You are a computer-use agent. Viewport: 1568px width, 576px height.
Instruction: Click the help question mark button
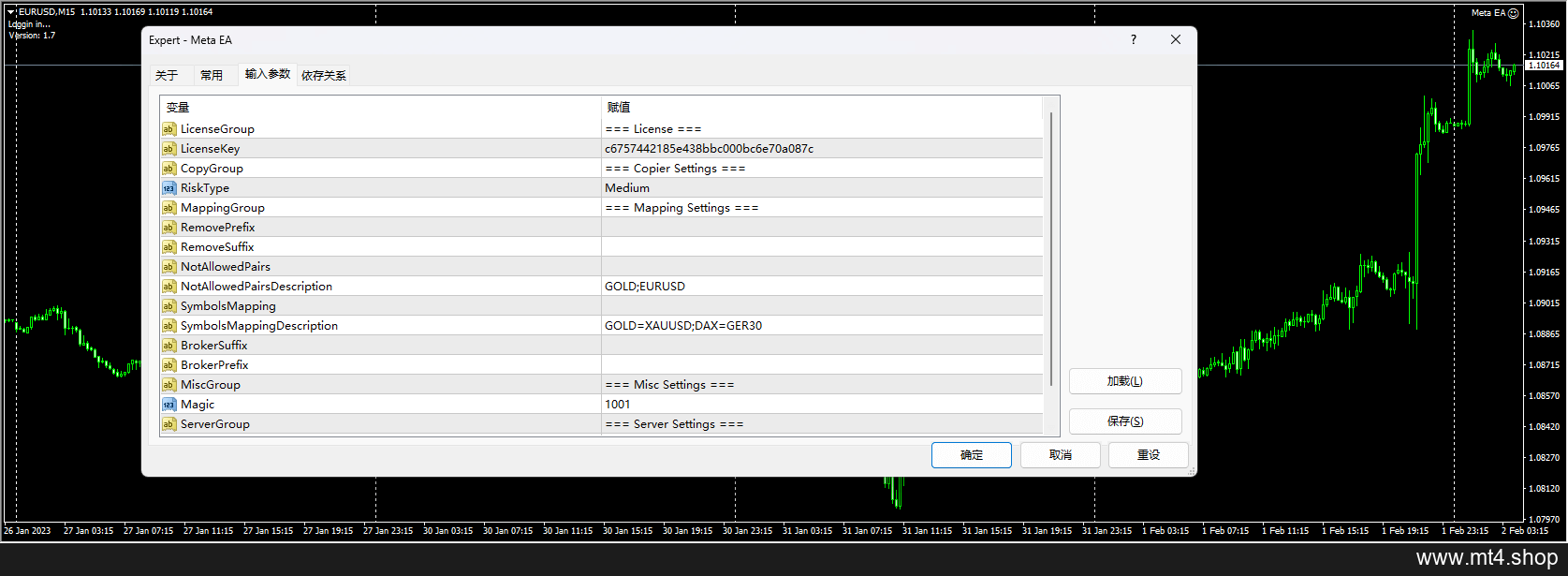click(1134, 39)
